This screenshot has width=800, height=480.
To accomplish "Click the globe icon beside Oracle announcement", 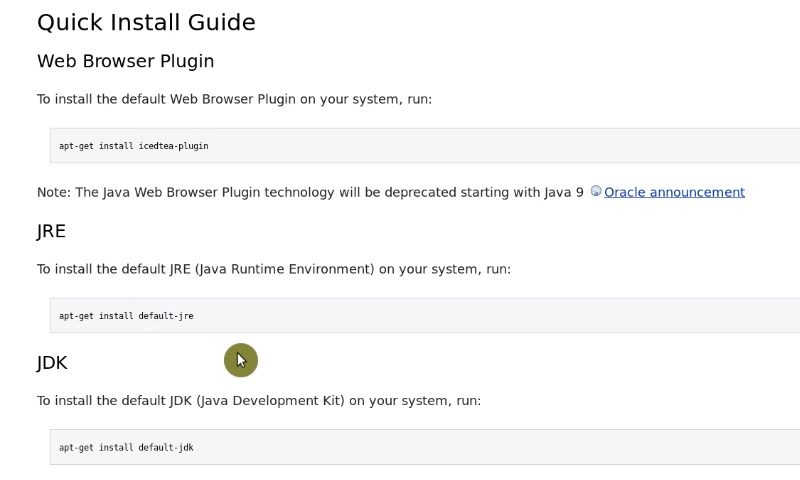I will pos(596,191).
